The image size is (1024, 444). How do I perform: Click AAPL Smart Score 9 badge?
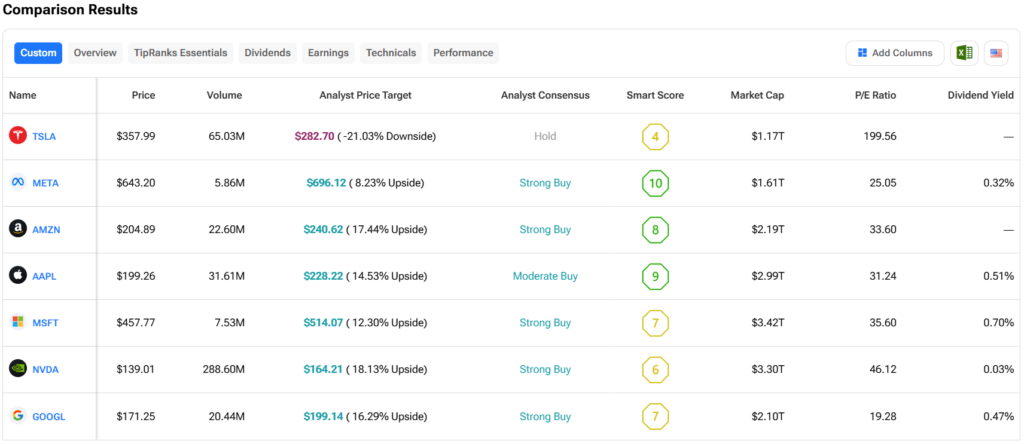(x=655, y=276)
